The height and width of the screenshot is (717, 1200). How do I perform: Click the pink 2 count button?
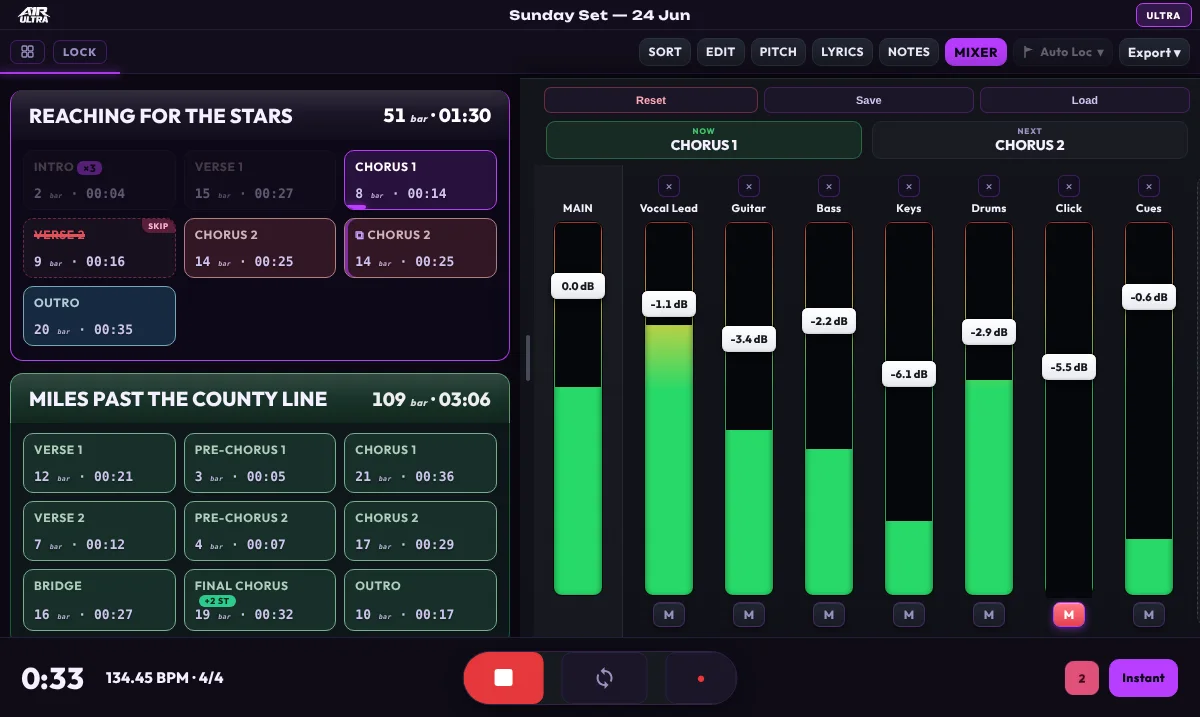pos(1081,678)
